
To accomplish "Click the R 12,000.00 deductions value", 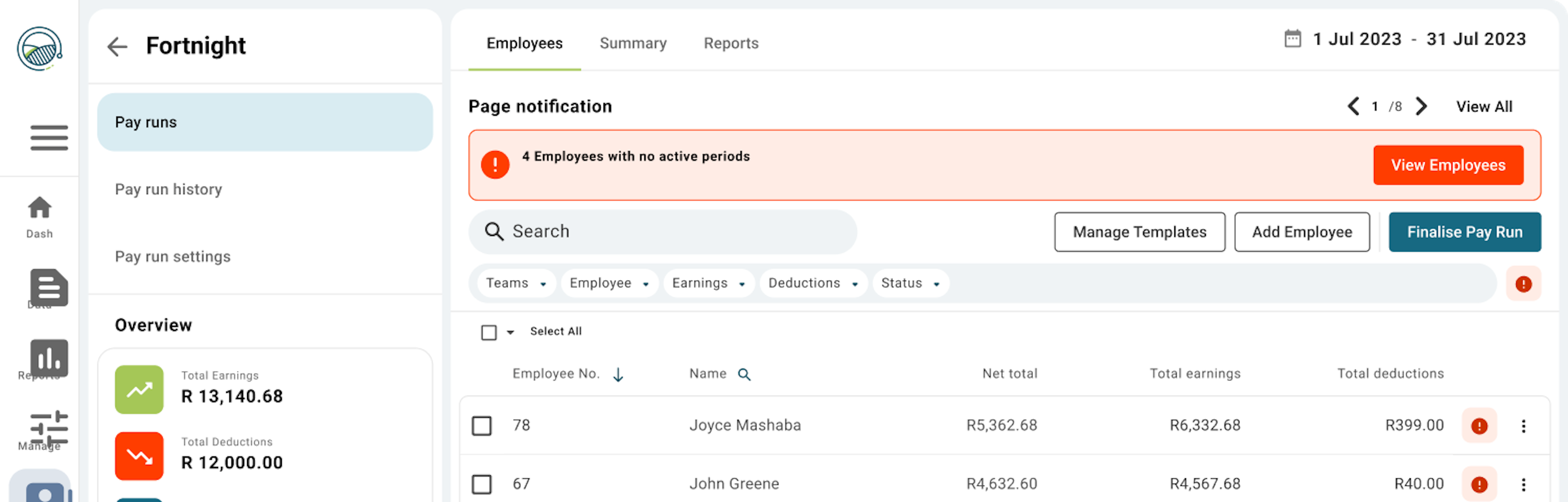I will pyautogui.click(x=232, y=463).
